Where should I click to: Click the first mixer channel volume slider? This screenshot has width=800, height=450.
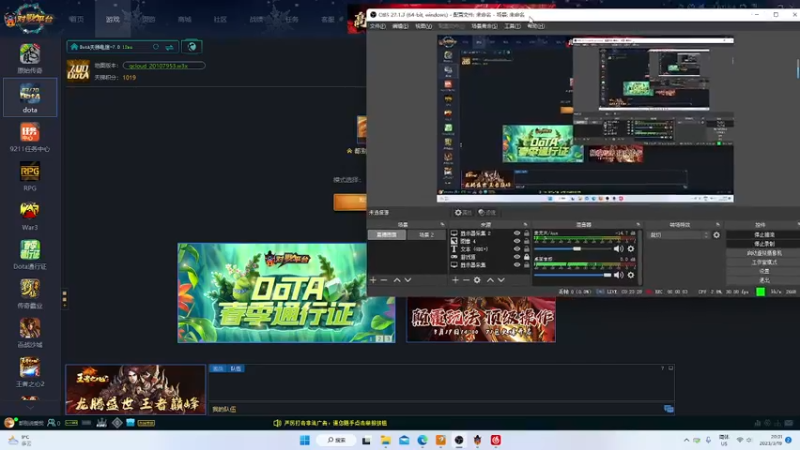[572, 249]
